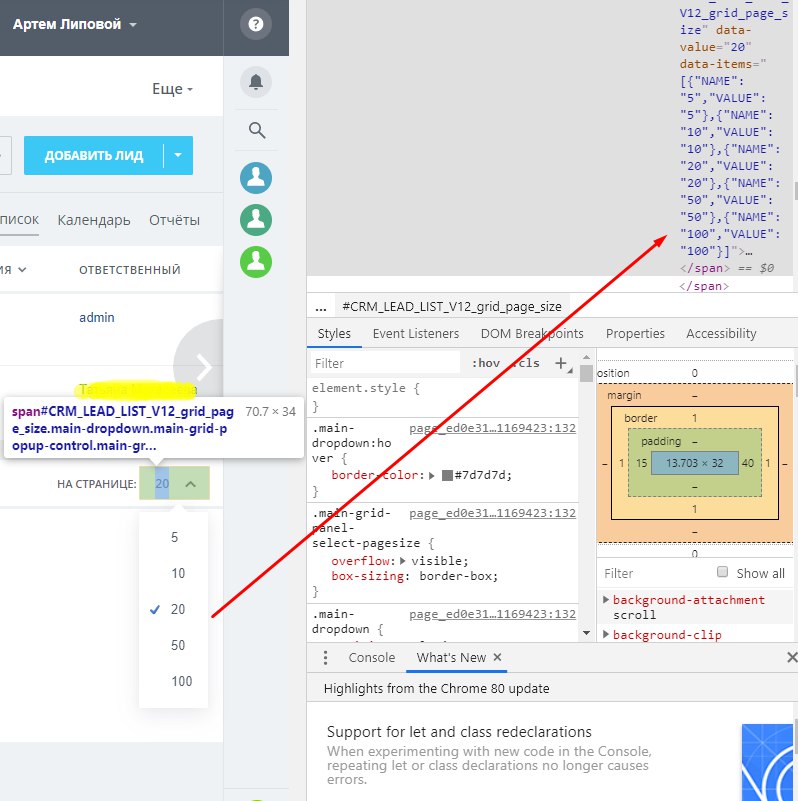Close the What's New tab
This screenshot has width=798, height=801.
coord(497,657)
